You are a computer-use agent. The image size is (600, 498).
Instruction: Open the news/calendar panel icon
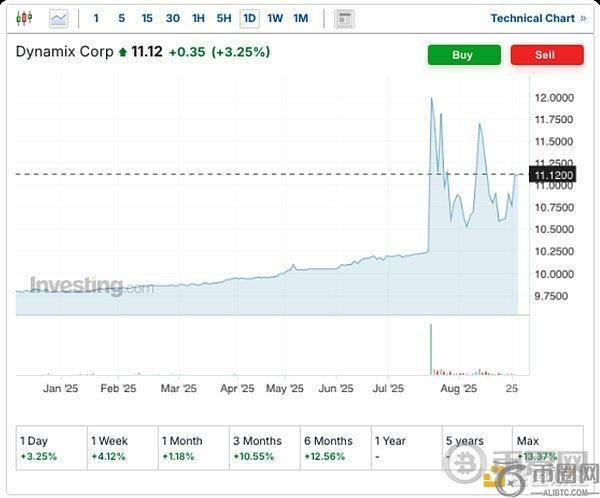[344, 18]
